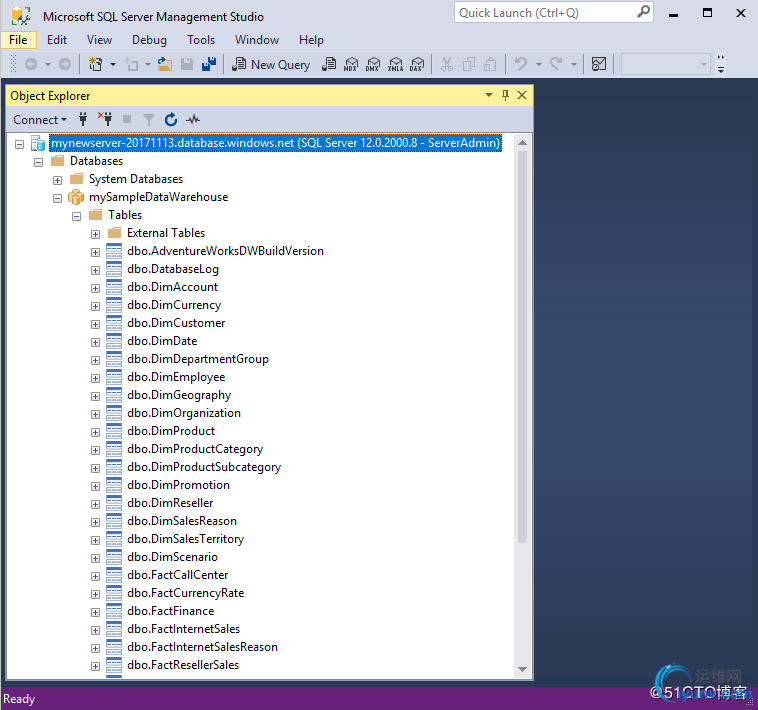
Task: Click the New Project icon
Action: 96,64
